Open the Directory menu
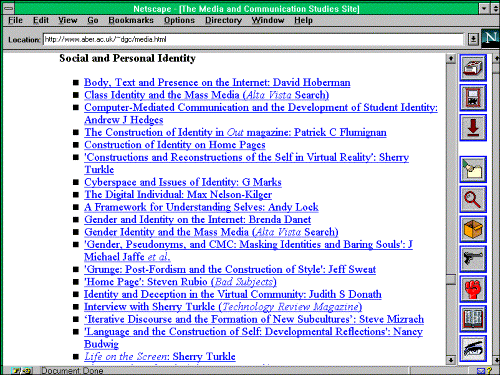 click(223, 20)
